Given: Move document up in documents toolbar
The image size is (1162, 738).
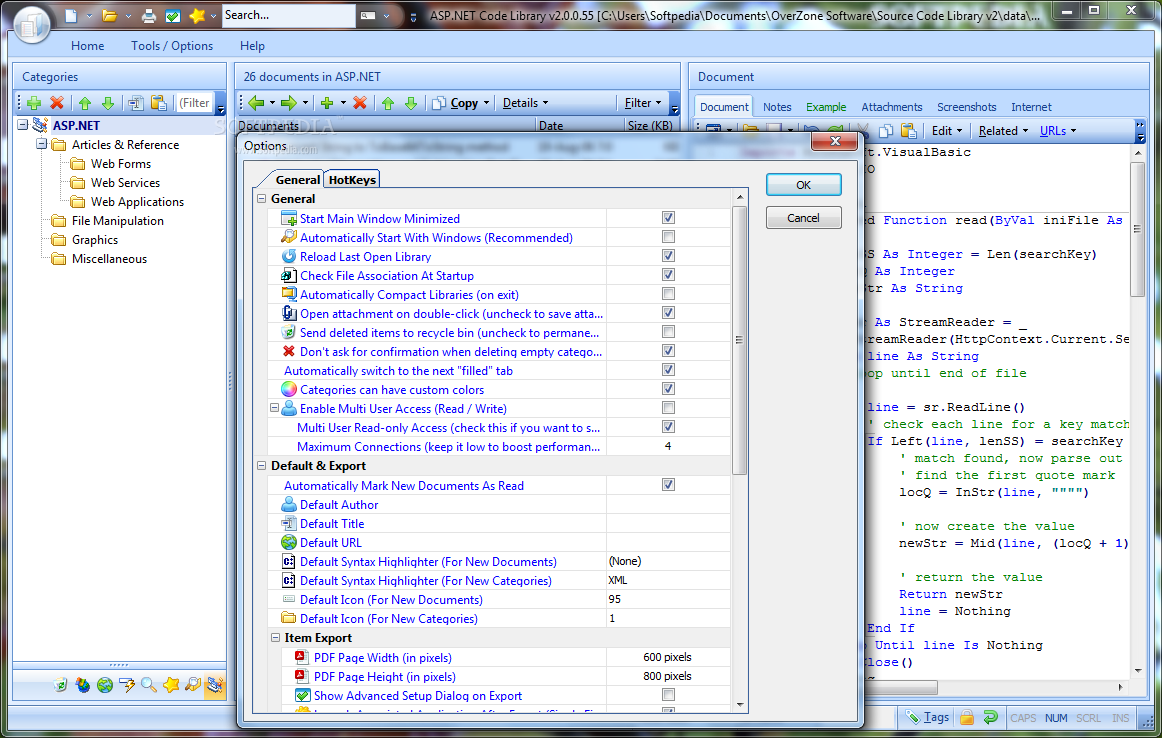Looking at the screenshot, I should click(x=388, y=103).
